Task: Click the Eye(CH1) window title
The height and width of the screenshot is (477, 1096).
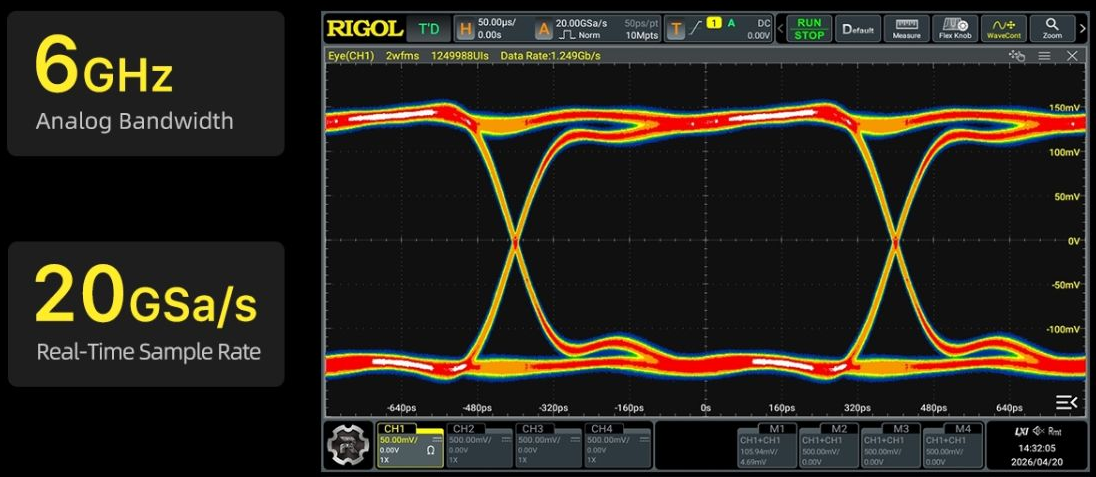Action: point(352,55)
